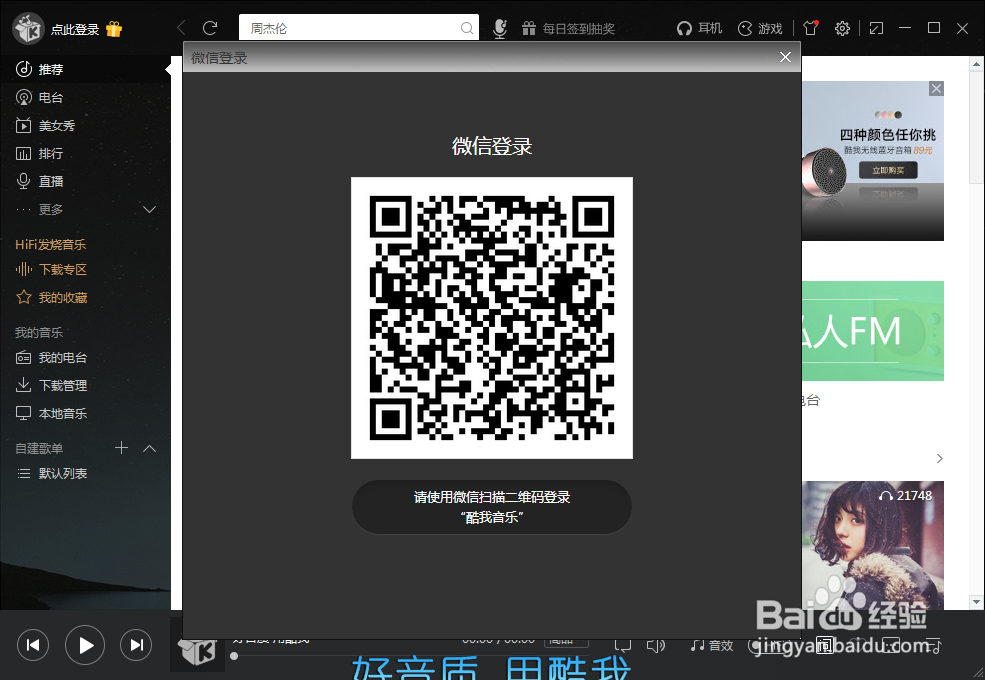Activate the microphone song recognition icon

500,28
